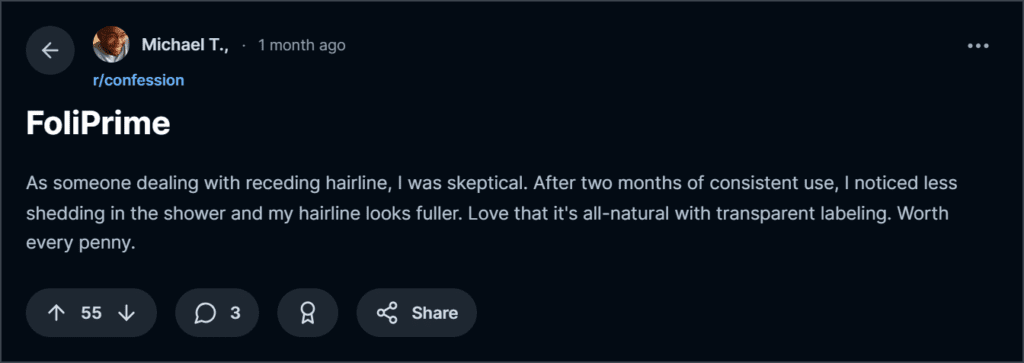The height and width of the screenshot is (363, 1024).
Task: Go back using the left arrow button
Action: coord(50,50)
